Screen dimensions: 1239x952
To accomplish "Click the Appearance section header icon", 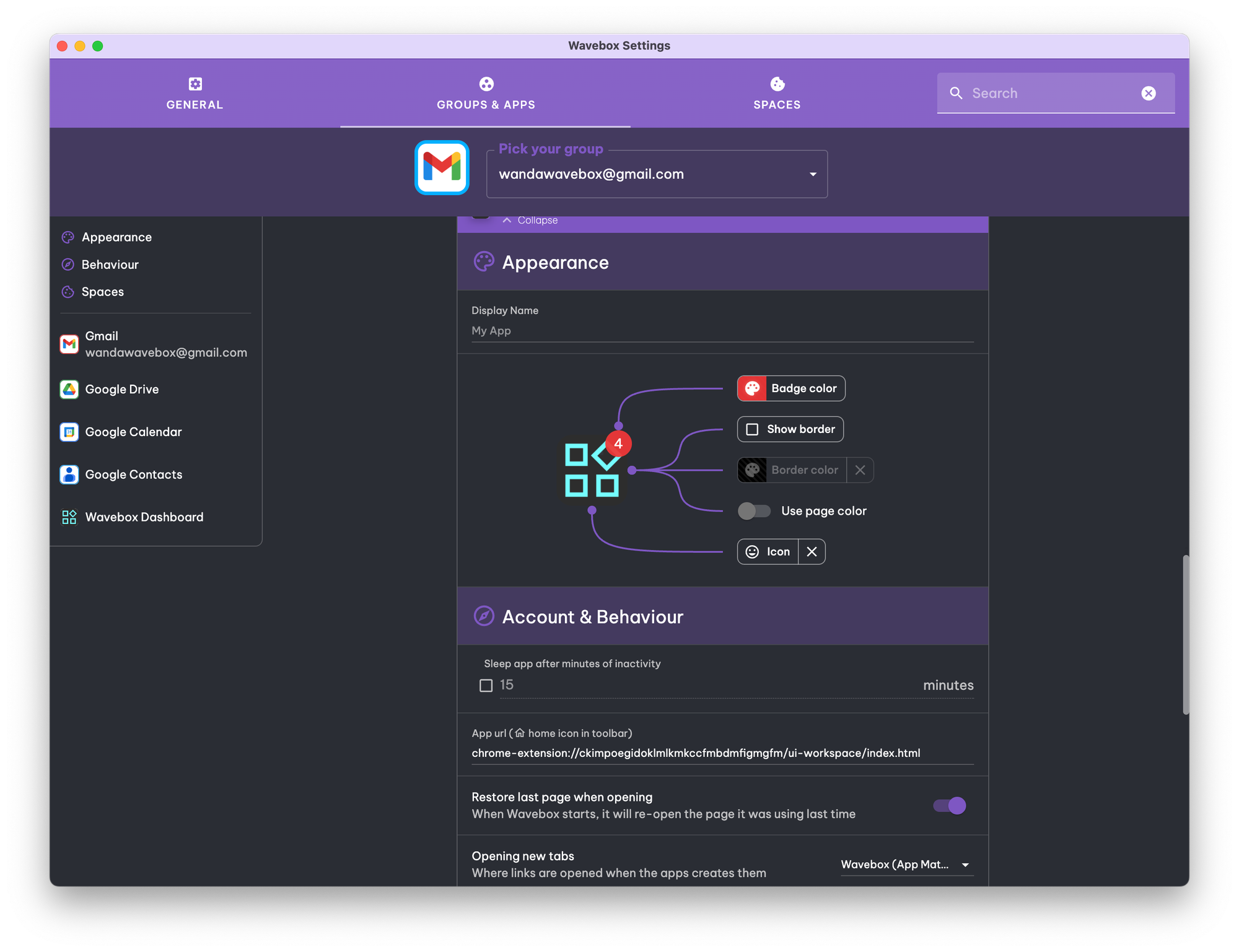I will (484, 262).
